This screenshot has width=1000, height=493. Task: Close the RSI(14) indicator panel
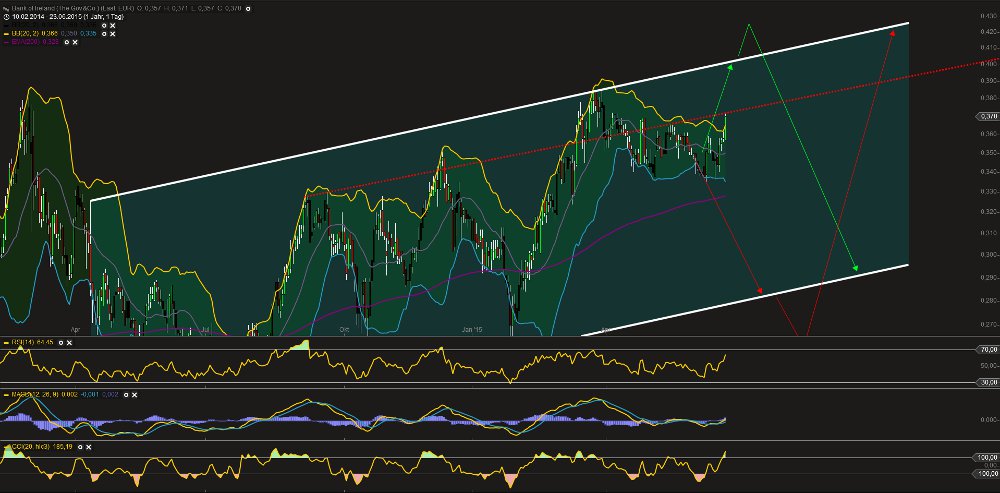point(71,342)
